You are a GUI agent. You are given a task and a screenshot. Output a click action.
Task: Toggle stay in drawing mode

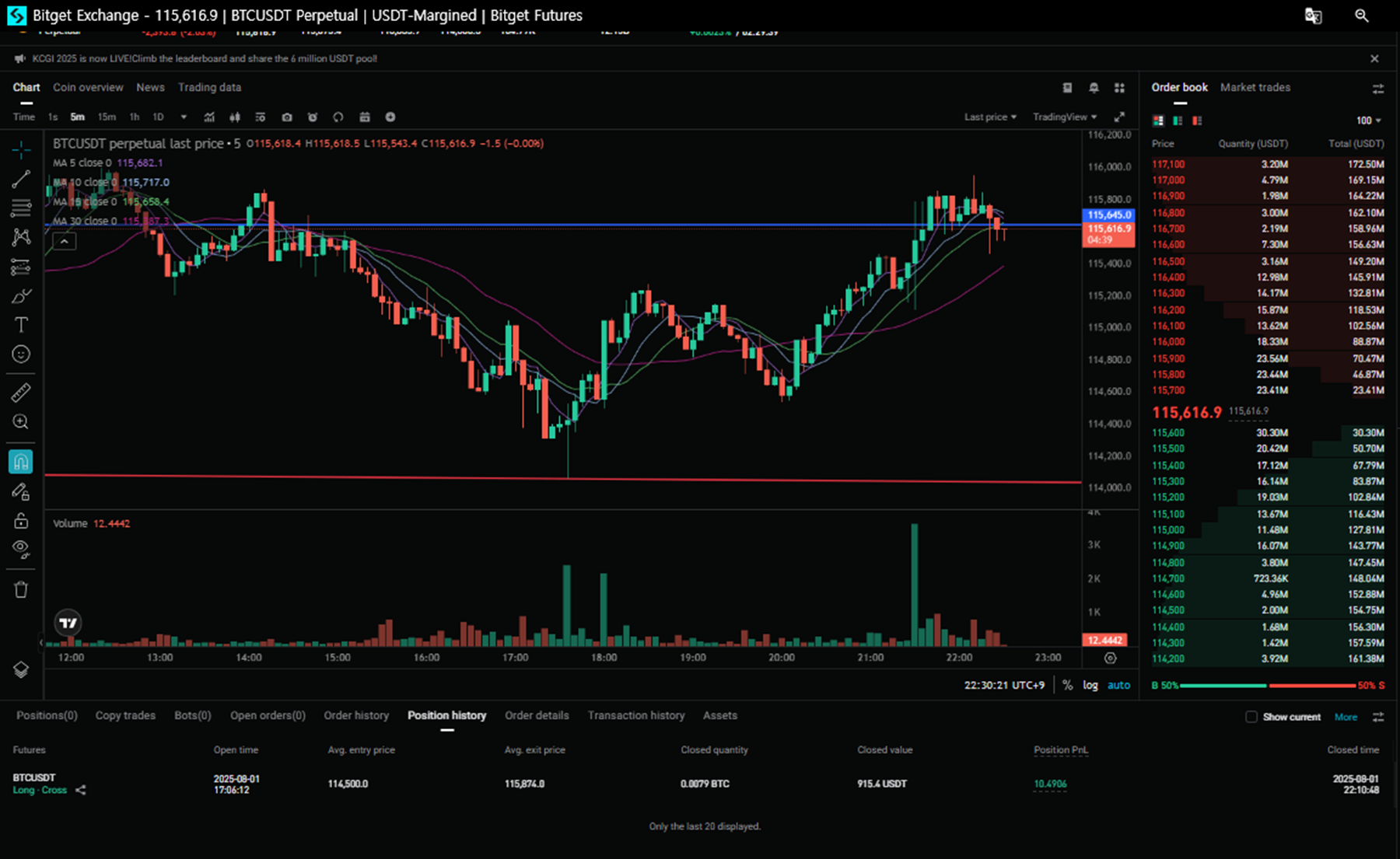click(21, 491)
